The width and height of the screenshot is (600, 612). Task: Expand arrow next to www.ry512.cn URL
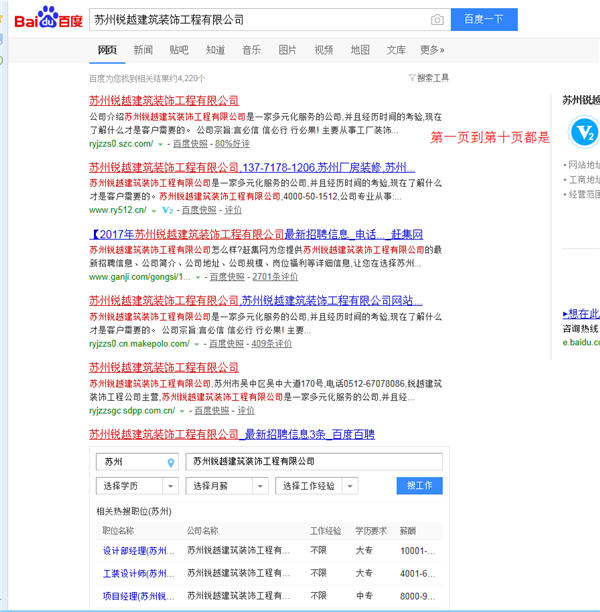[x=154, y=211]
